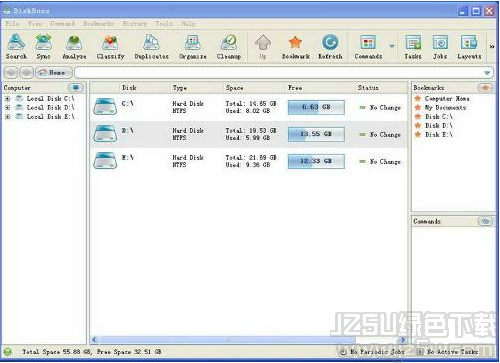Sort by the Disk column header
The width and height of the screenshot is (500, 363).
click(129, 88)
